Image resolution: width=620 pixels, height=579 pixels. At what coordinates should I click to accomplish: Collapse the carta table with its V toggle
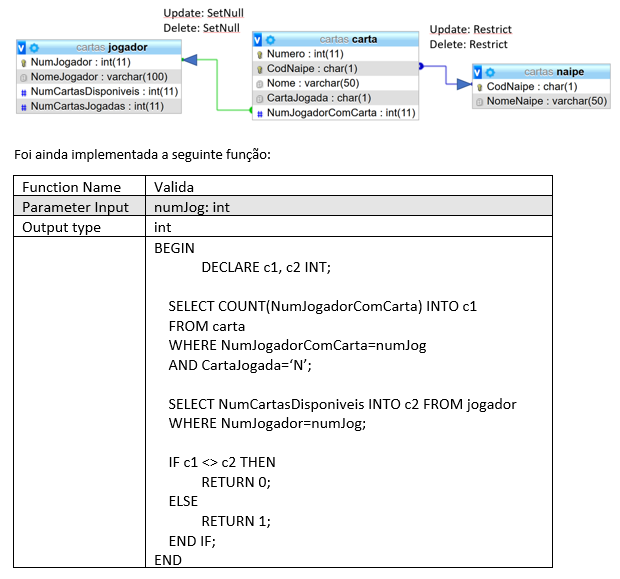[x=257, y=40]
